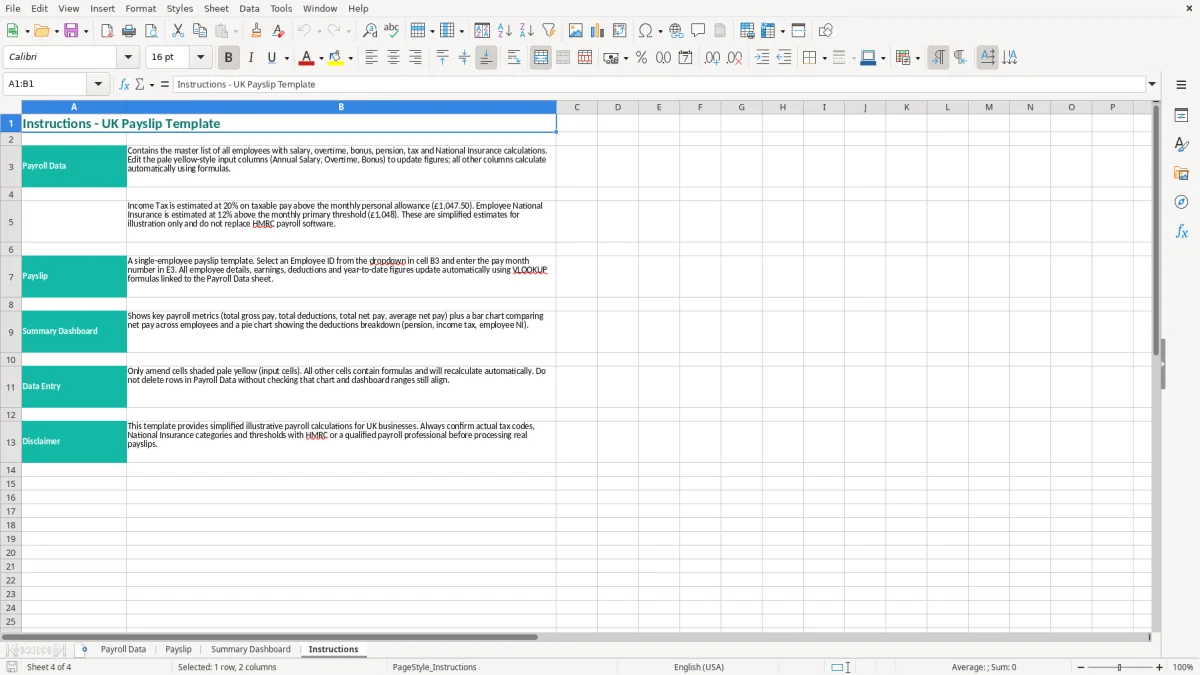The width and height of the screenshot is (1200, 675).
Task: Open the font name dropdown
Action: (128, 58)
